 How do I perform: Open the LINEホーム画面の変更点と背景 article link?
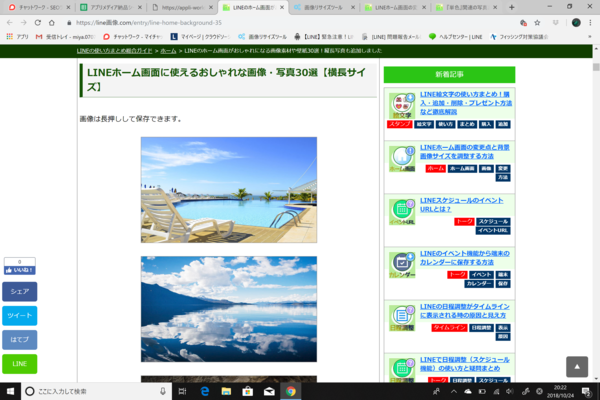pyautogui.click(x=465, y=152)
